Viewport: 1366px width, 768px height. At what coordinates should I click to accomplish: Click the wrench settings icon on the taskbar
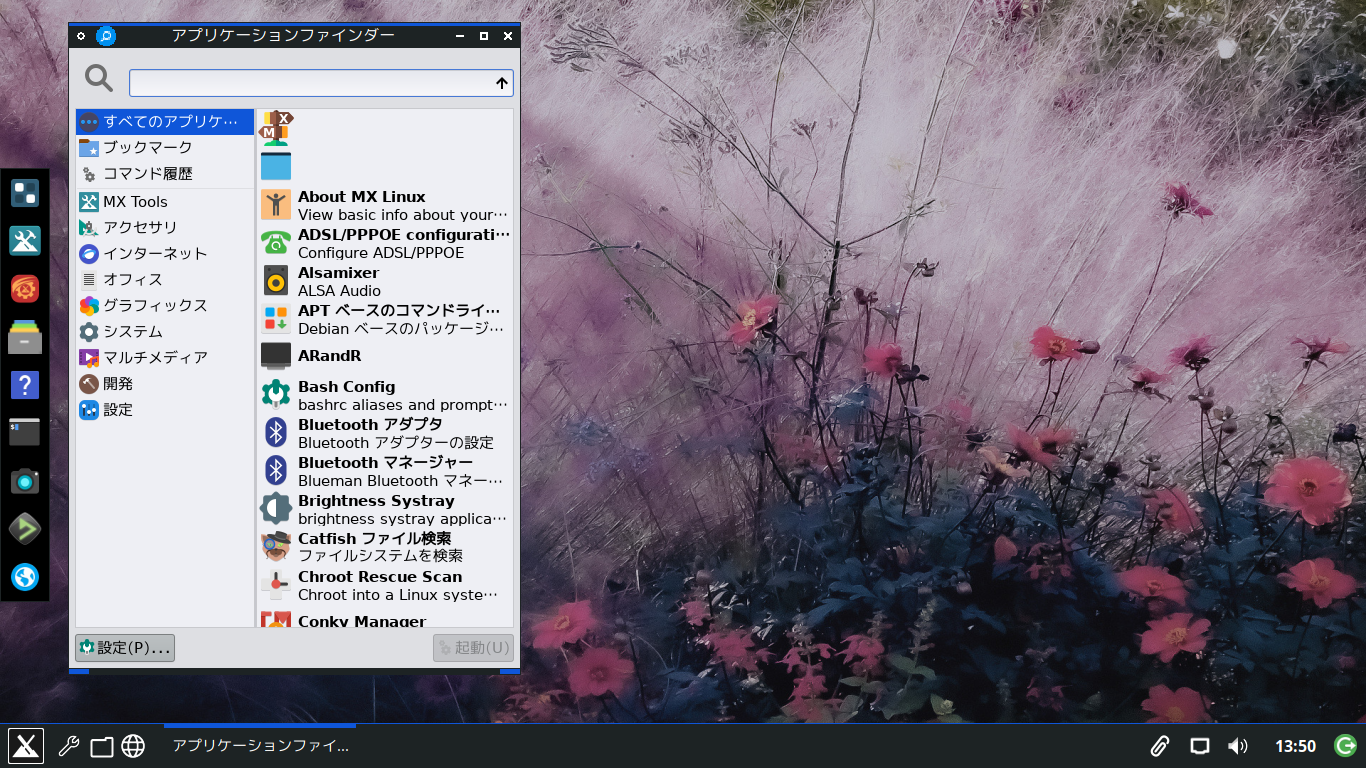(68, 746)
